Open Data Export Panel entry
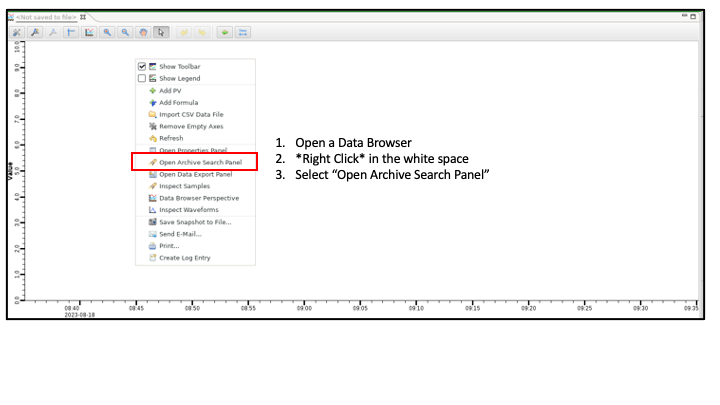Viewport: 720px width, 405px height. click(x=196, y=174)
